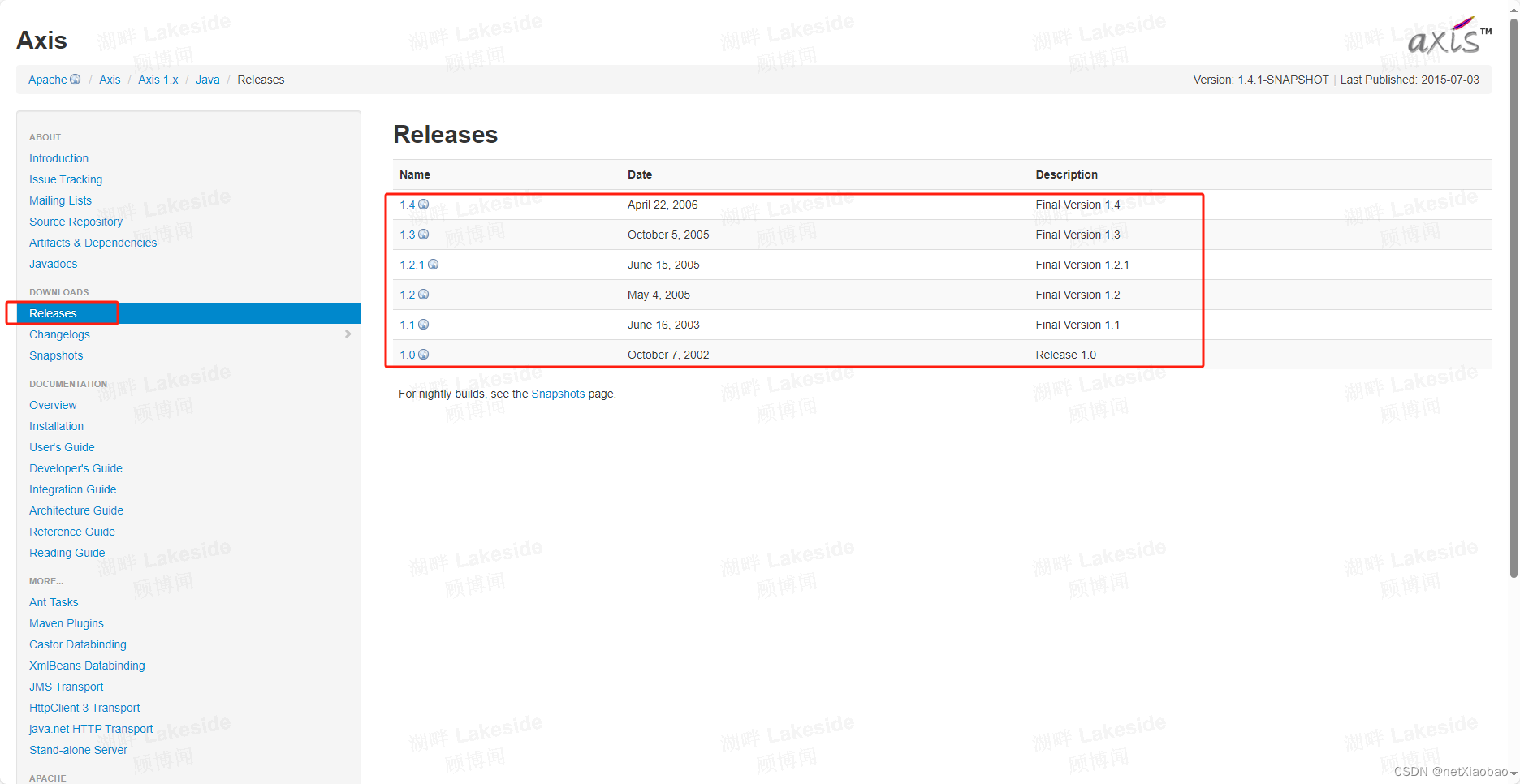The height and width of the screenshot is (784, 1520).
Task: Open the User's Guide
Action: tap(62, 447)
